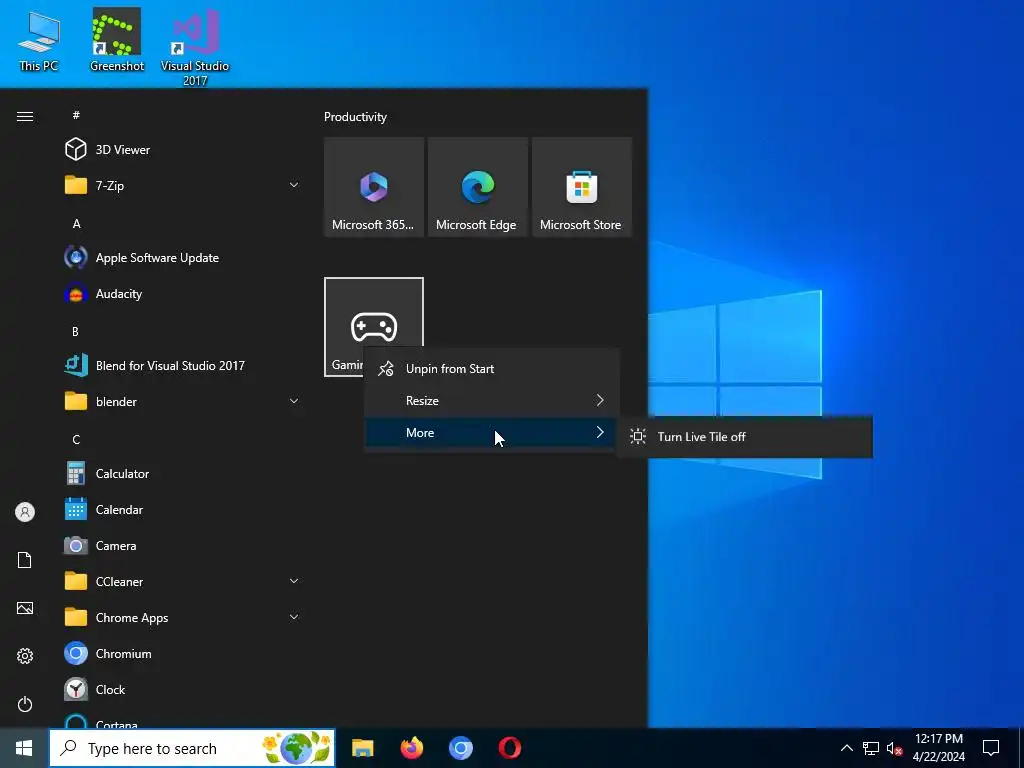Click the A letter header
This screenshot has height=768, width=1024.
(76, 223)
